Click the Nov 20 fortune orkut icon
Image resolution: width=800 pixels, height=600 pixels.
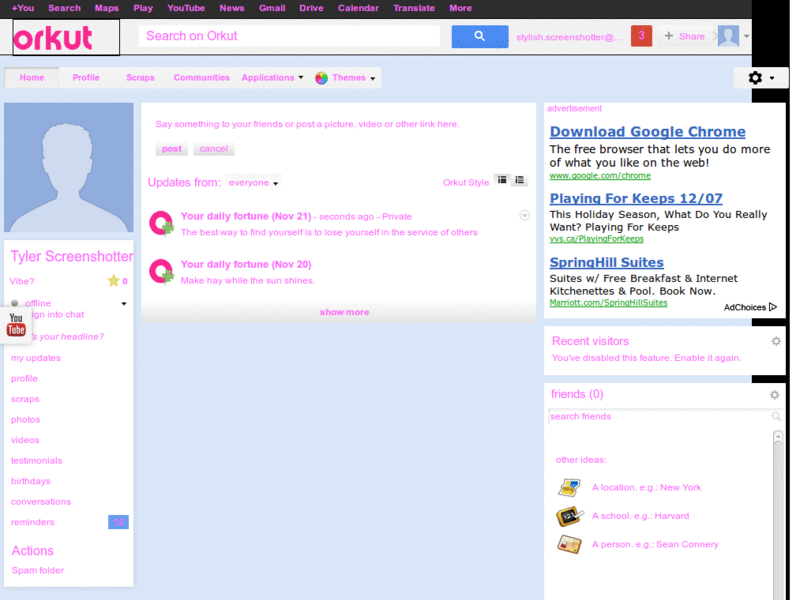161,271
